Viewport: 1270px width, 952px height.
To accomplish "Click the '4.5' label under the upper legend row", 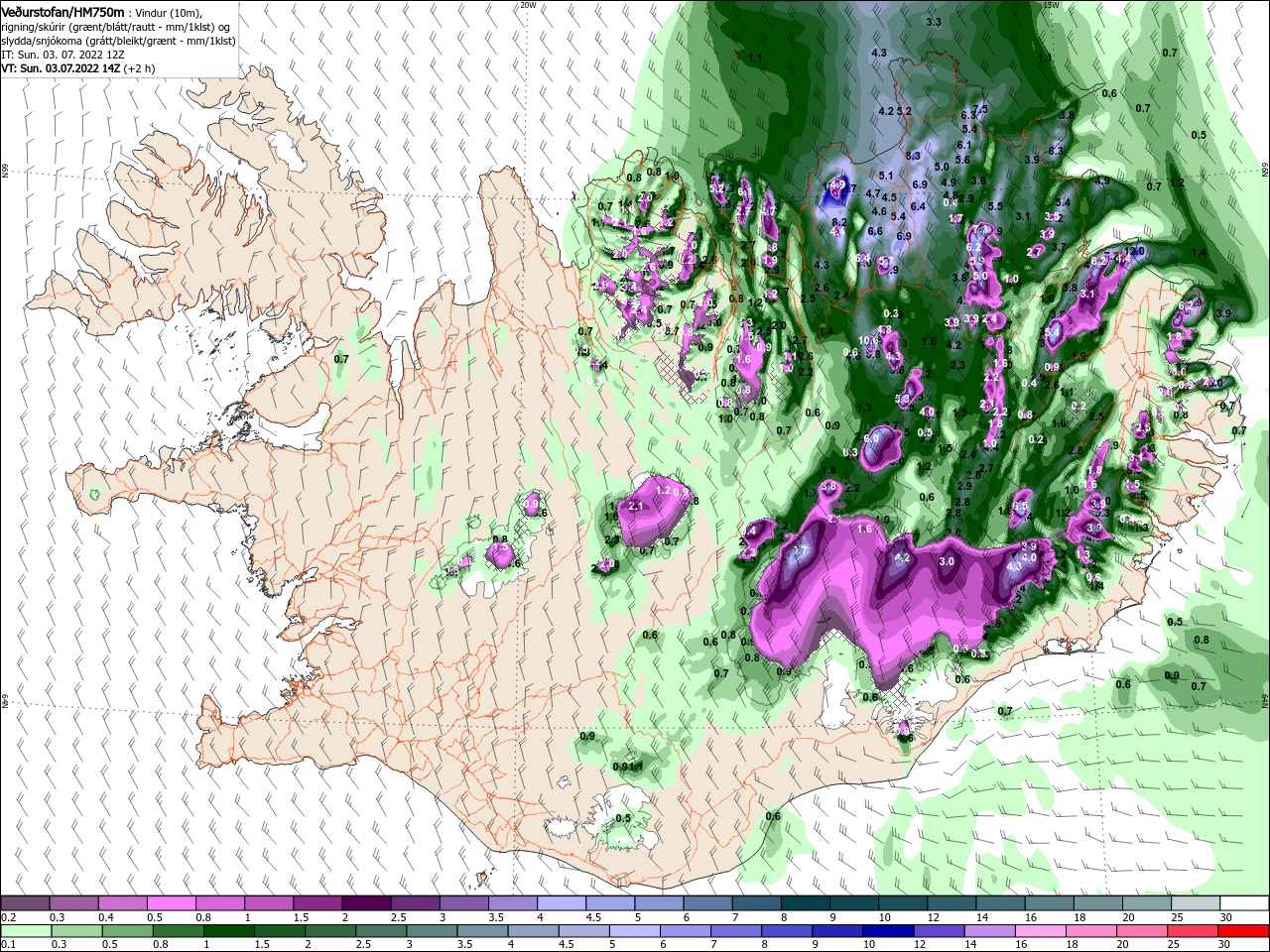I will pyautogui.click(x=594, y=917).
